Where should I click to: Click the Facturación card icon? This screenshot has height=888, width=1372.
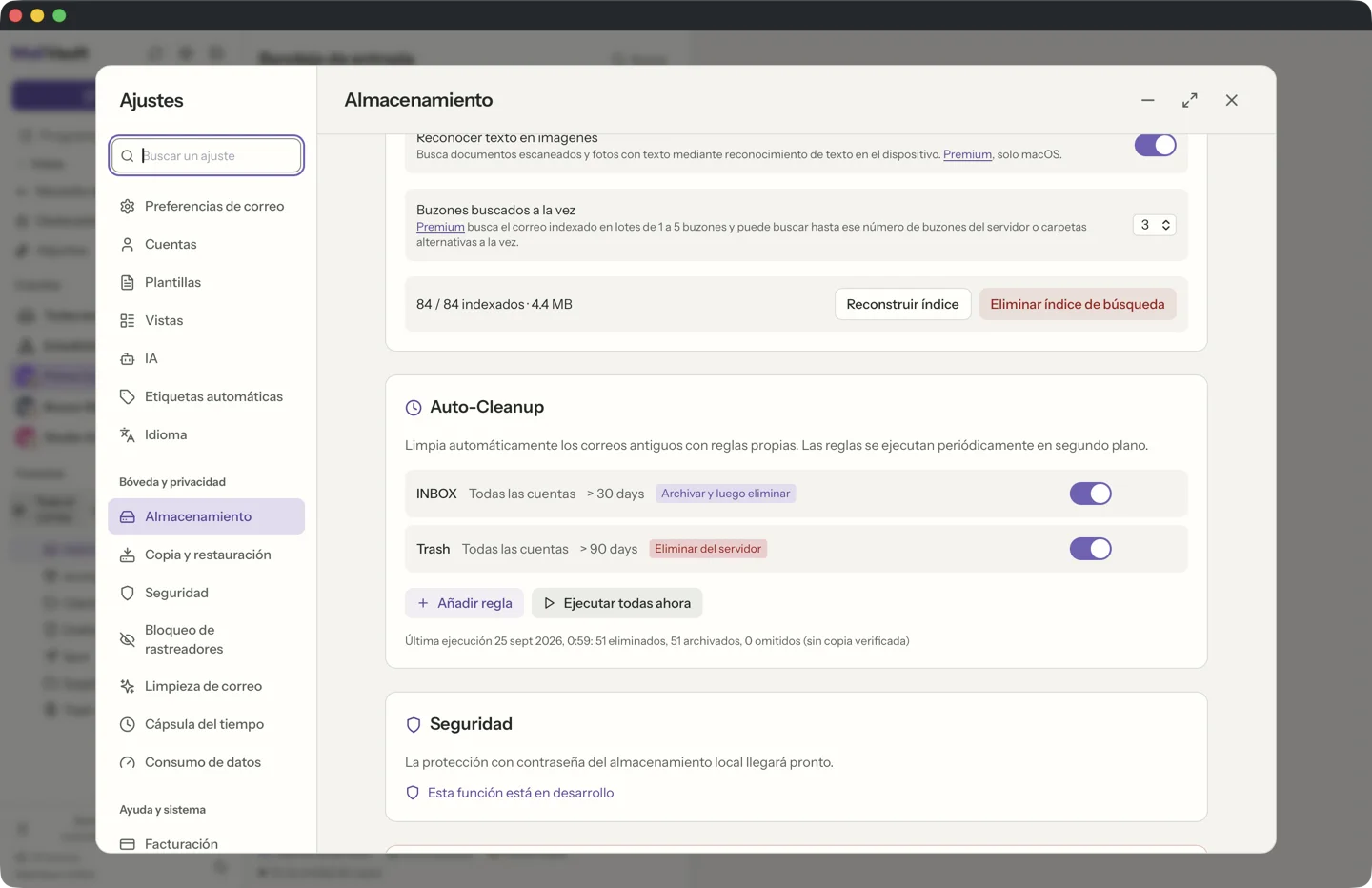point(128,844)
